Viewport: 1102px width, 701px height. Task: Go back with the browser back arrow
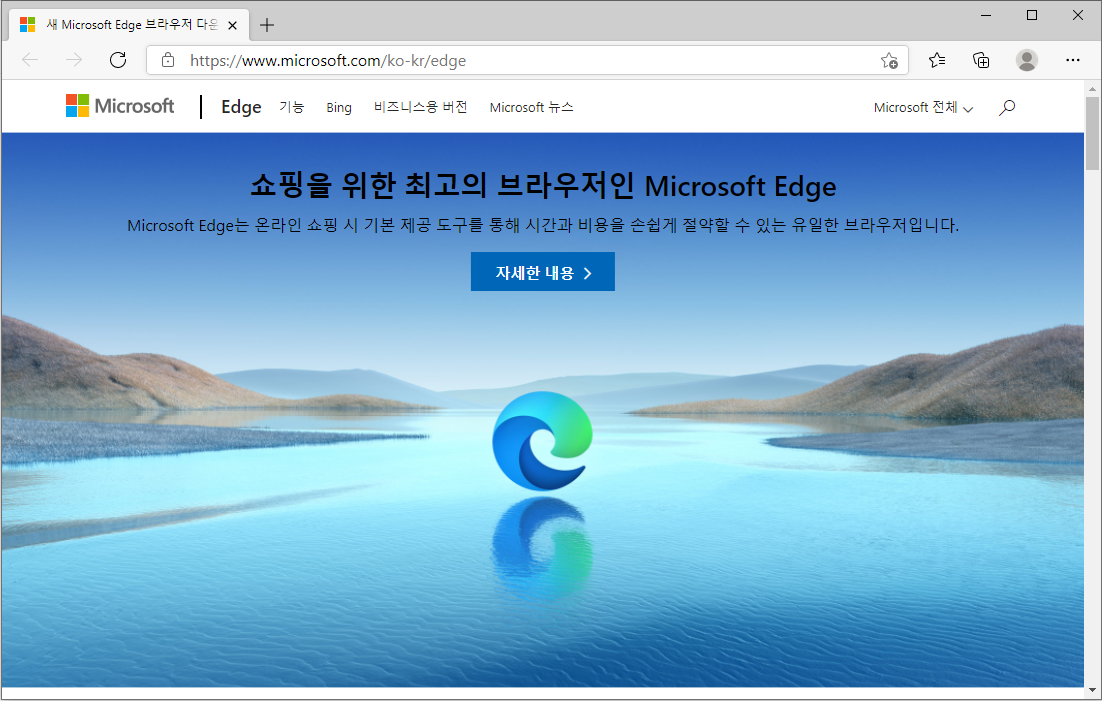tap(30, 60)
